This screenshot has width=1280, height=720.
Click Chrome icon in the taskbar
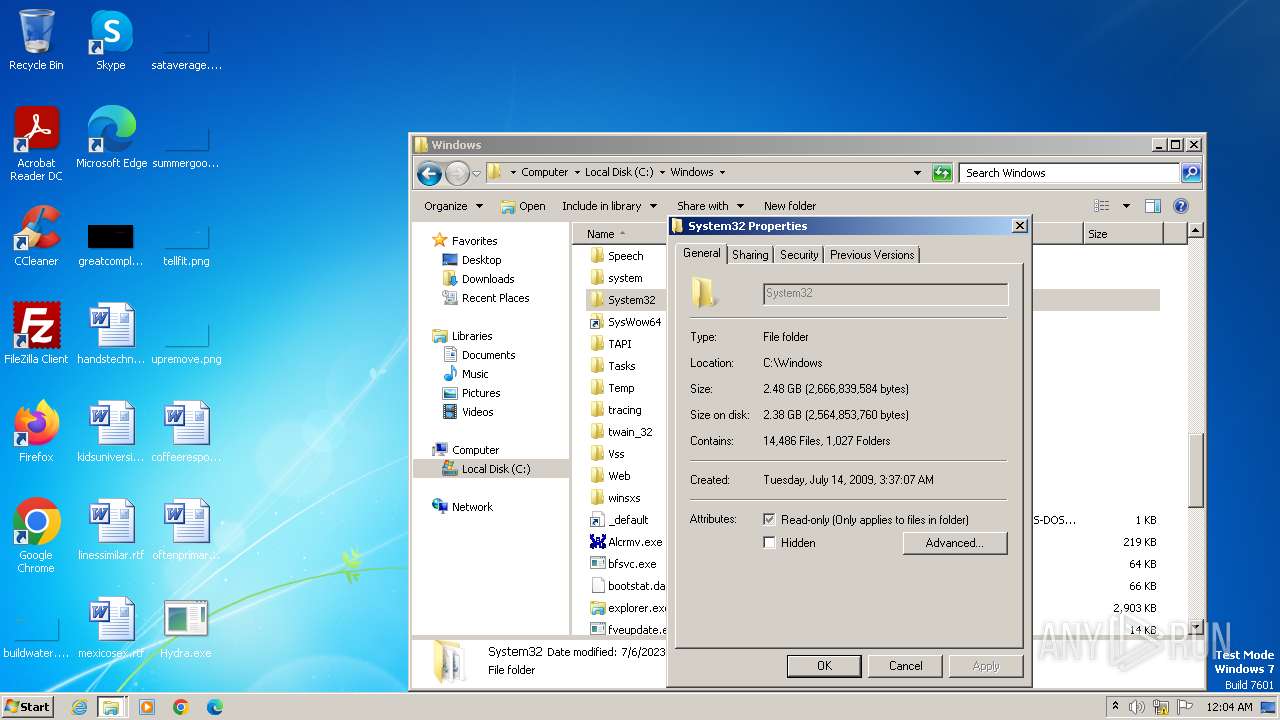pyautogui.click(x=181, y=707)
